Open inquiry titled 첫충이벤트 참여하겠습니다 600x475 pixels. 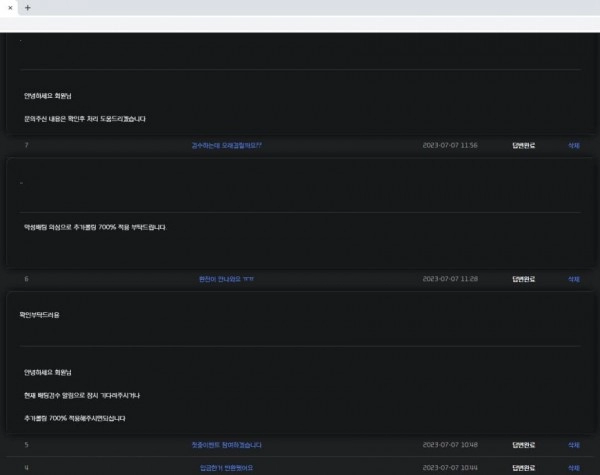coord(227,445)
